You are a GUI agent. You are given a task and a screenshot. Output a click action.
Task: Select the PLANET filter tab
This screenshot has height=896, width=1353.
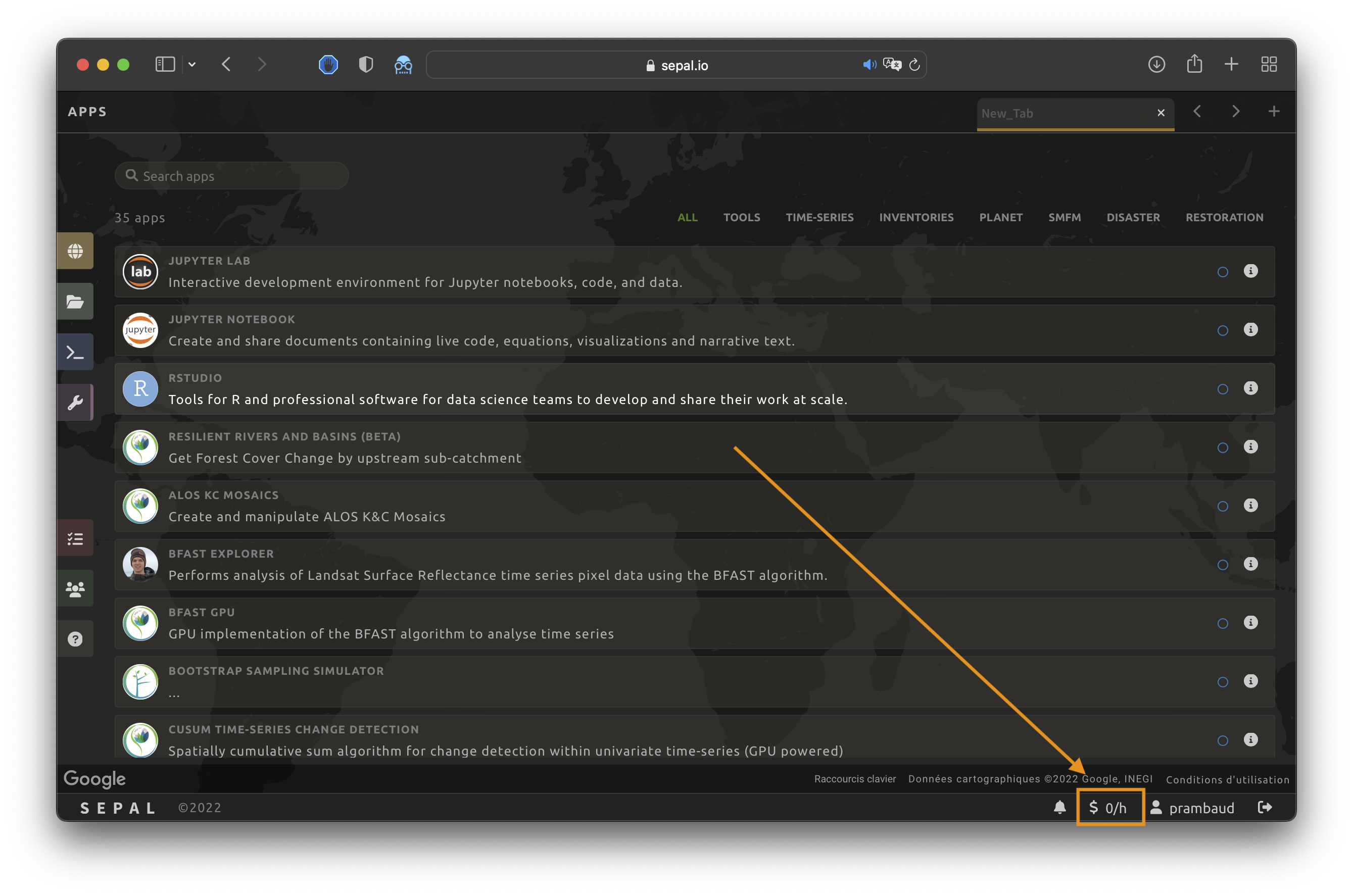[1000, 217]
